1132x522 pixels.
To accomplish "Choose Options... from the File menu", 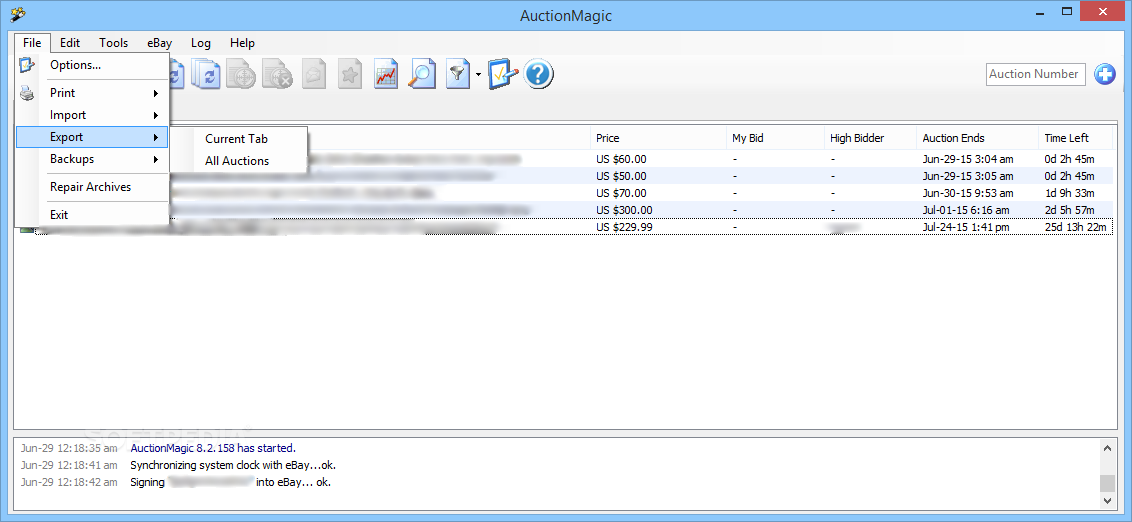I will tap(92, 65).
